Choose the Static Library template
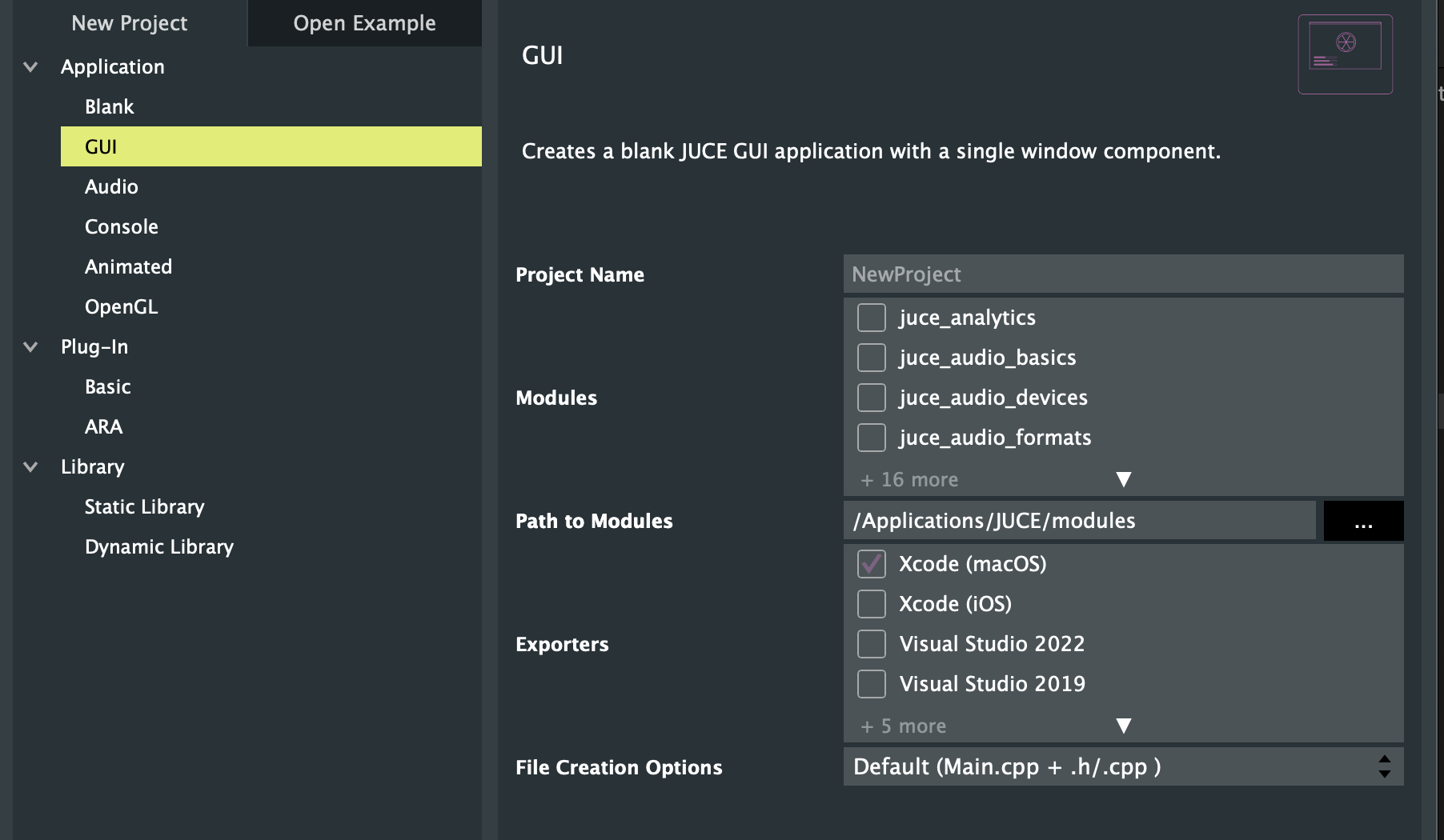This screenshot has height=840, width=1444. (x=144, y=507)
